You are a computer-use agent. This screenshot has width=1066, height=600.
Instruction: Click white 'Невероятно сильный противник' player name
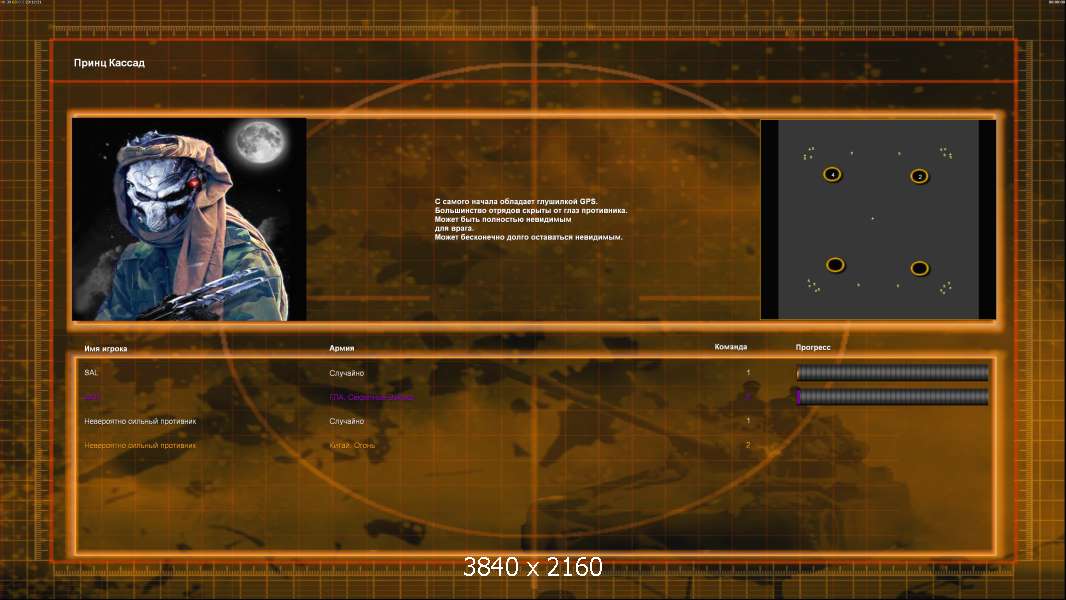140,421
